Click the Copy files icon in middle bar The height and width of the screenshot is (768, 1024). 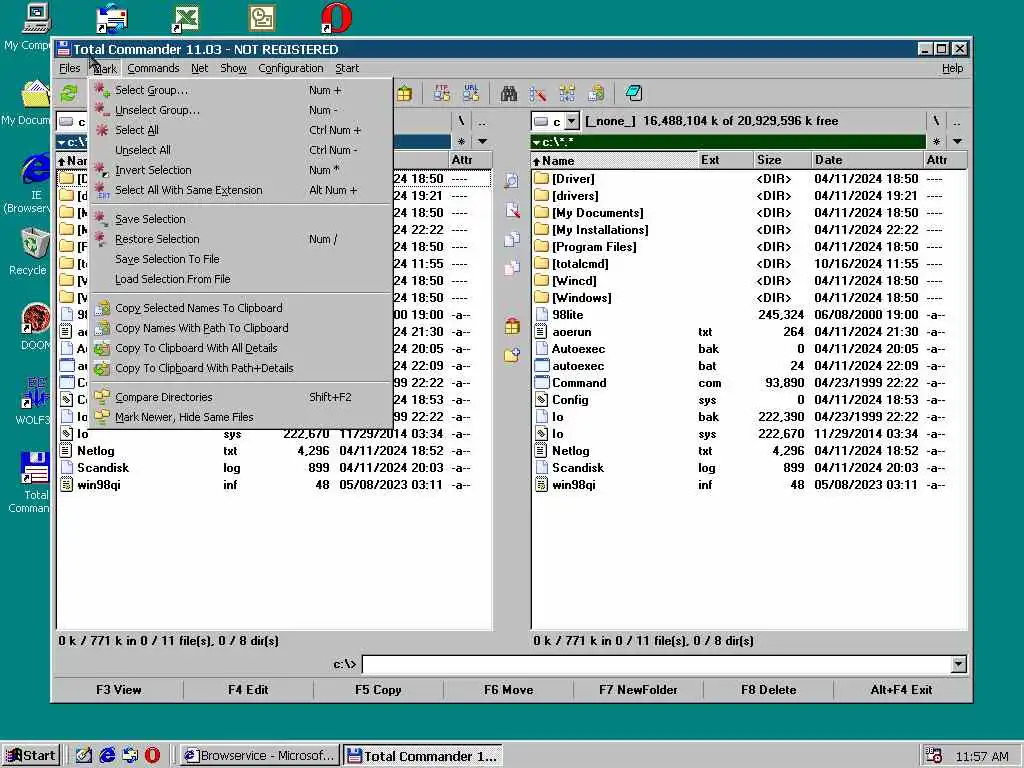(512, 239)
